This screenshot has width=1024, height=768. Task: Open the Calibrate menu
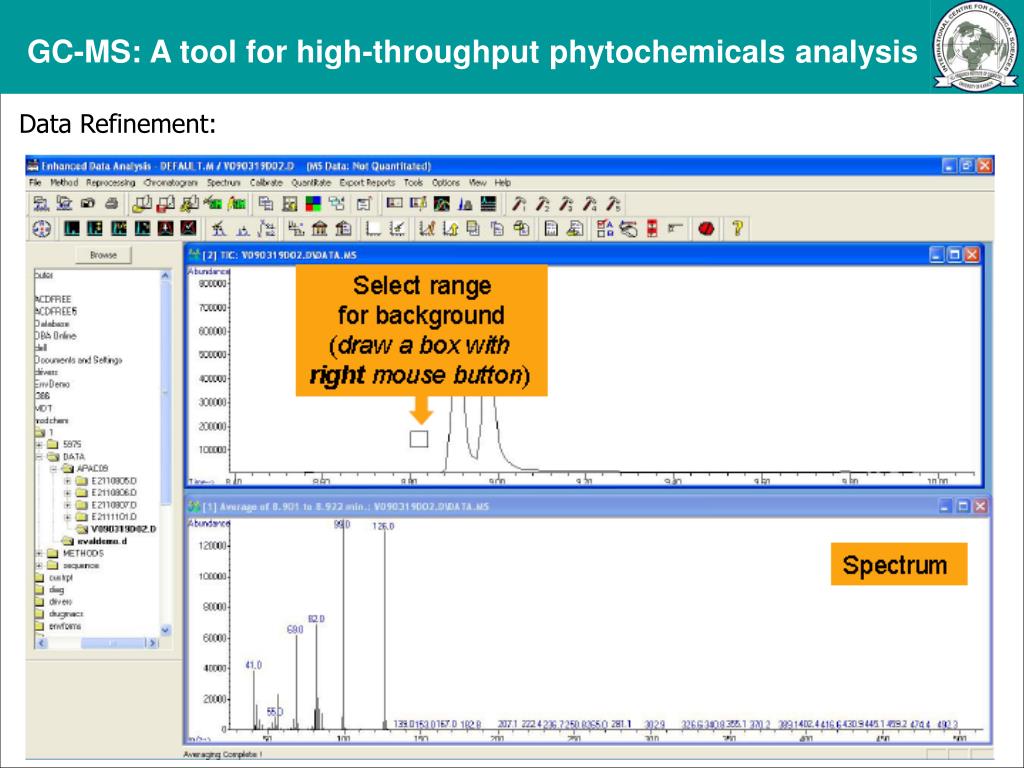point(266,183)
